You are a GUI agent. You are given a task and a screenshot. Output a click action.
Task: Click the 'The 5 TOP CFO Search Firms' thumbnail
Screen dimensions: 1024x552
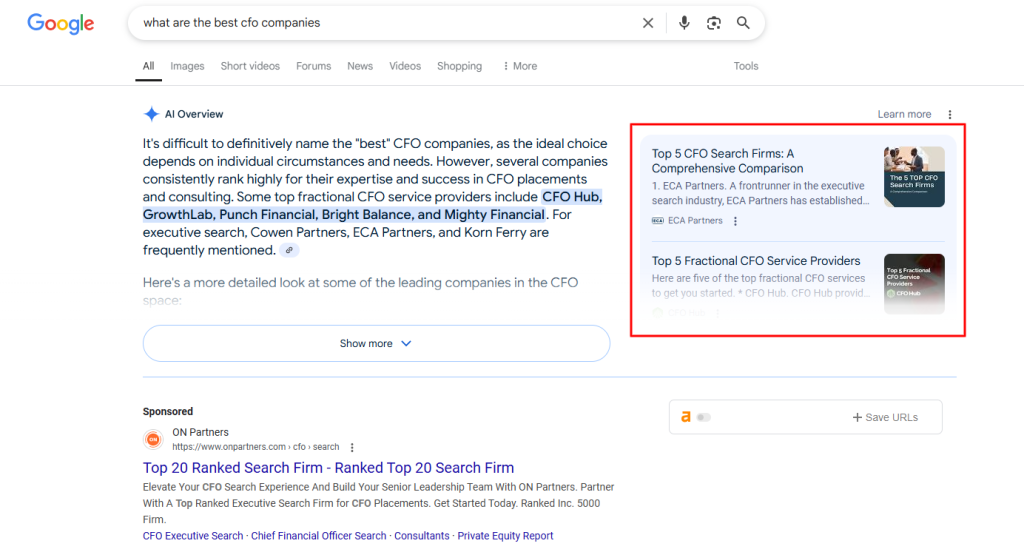(x=914, y=176)
